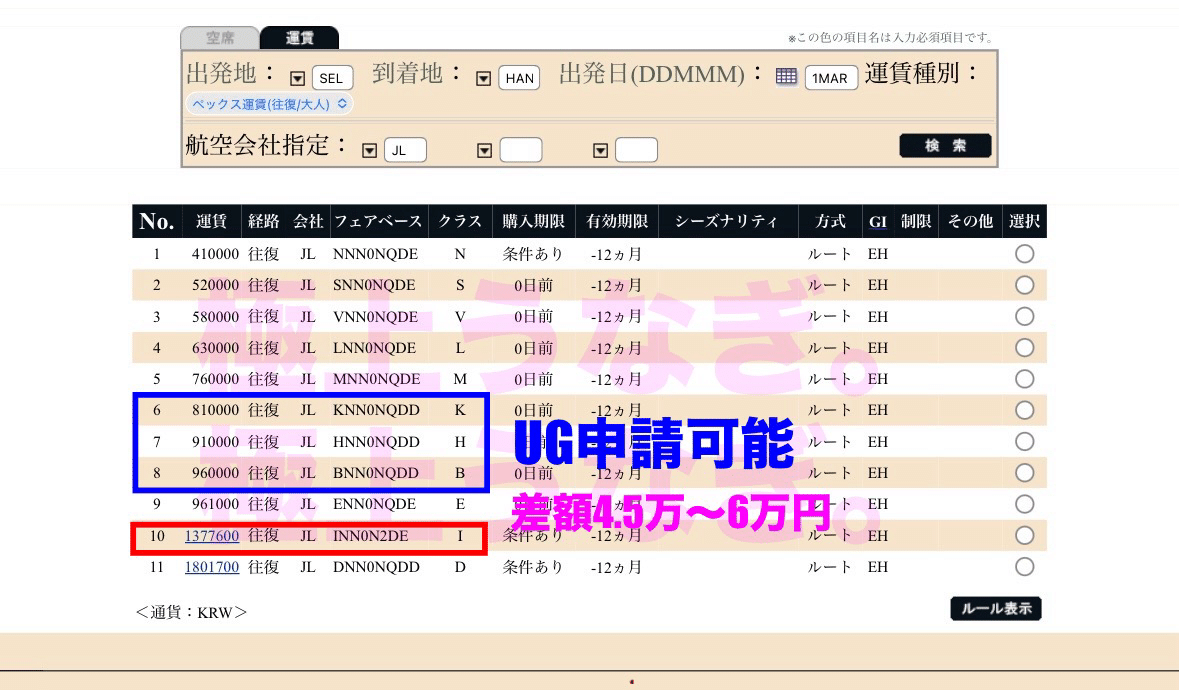
Task: Click the first airline dropdown arrow icon
Action: pyautogui.click(x=370, y=149)
